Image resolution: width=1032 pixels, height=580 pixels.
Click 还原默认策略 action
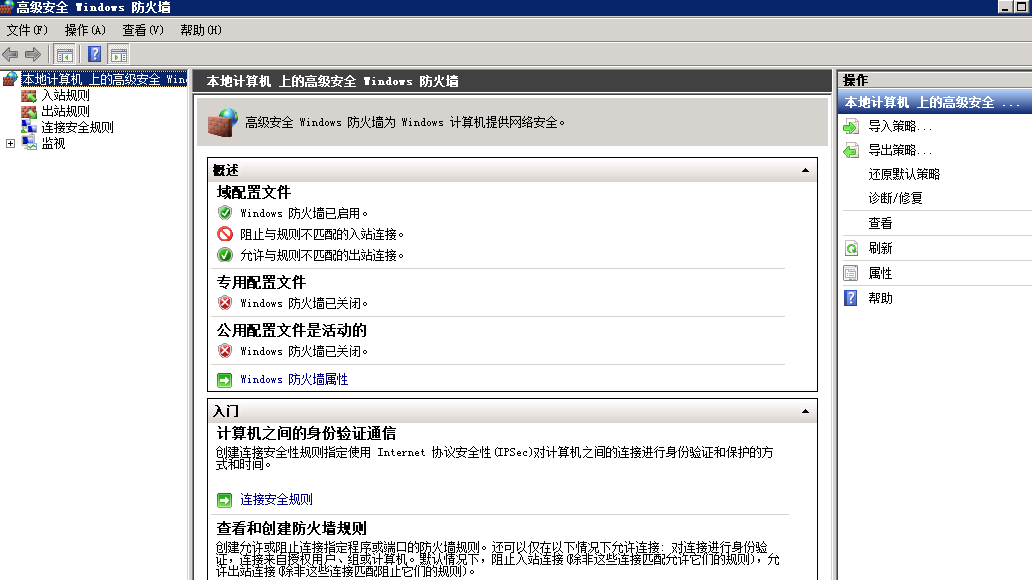pos(904,174)
